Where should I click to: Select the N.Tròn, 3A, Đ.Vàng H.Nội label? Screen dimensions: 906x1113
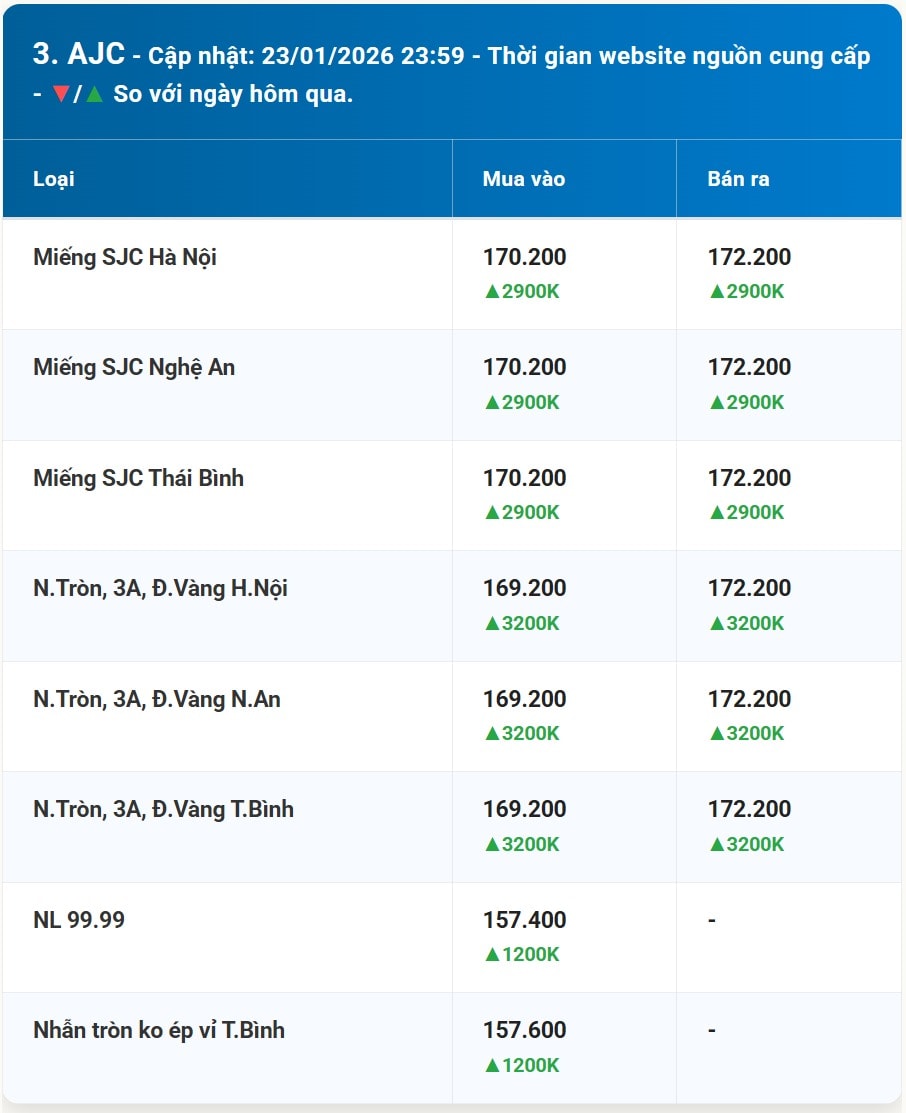pos(160,588)
